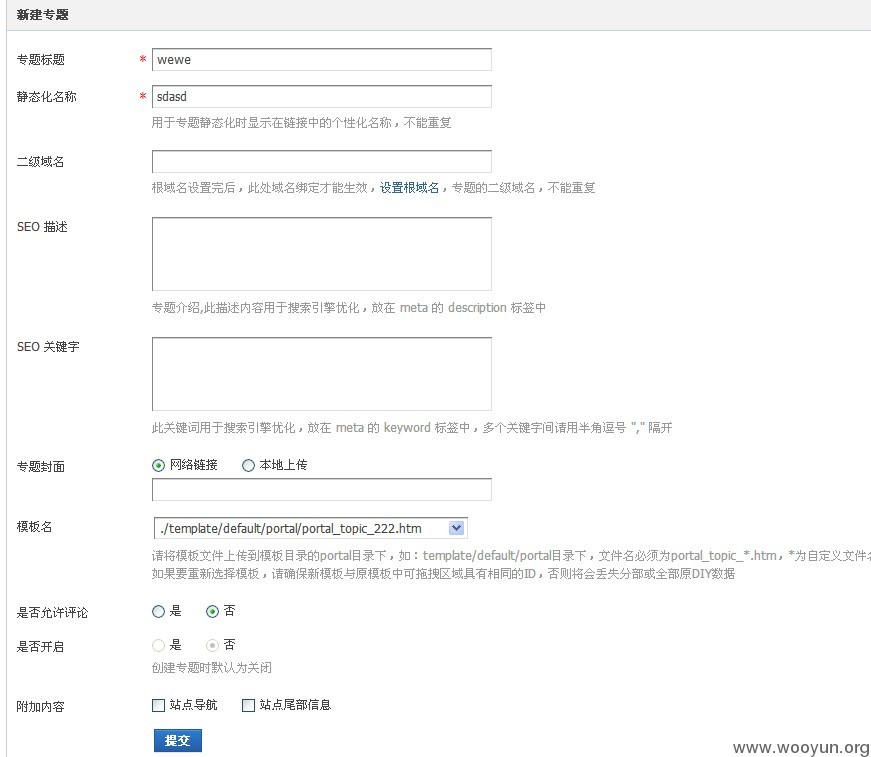The width and height of the screenshot is (871, 757).
Task: Choose 否 for 是否允许评论
Action: click(x=212, y=611)
